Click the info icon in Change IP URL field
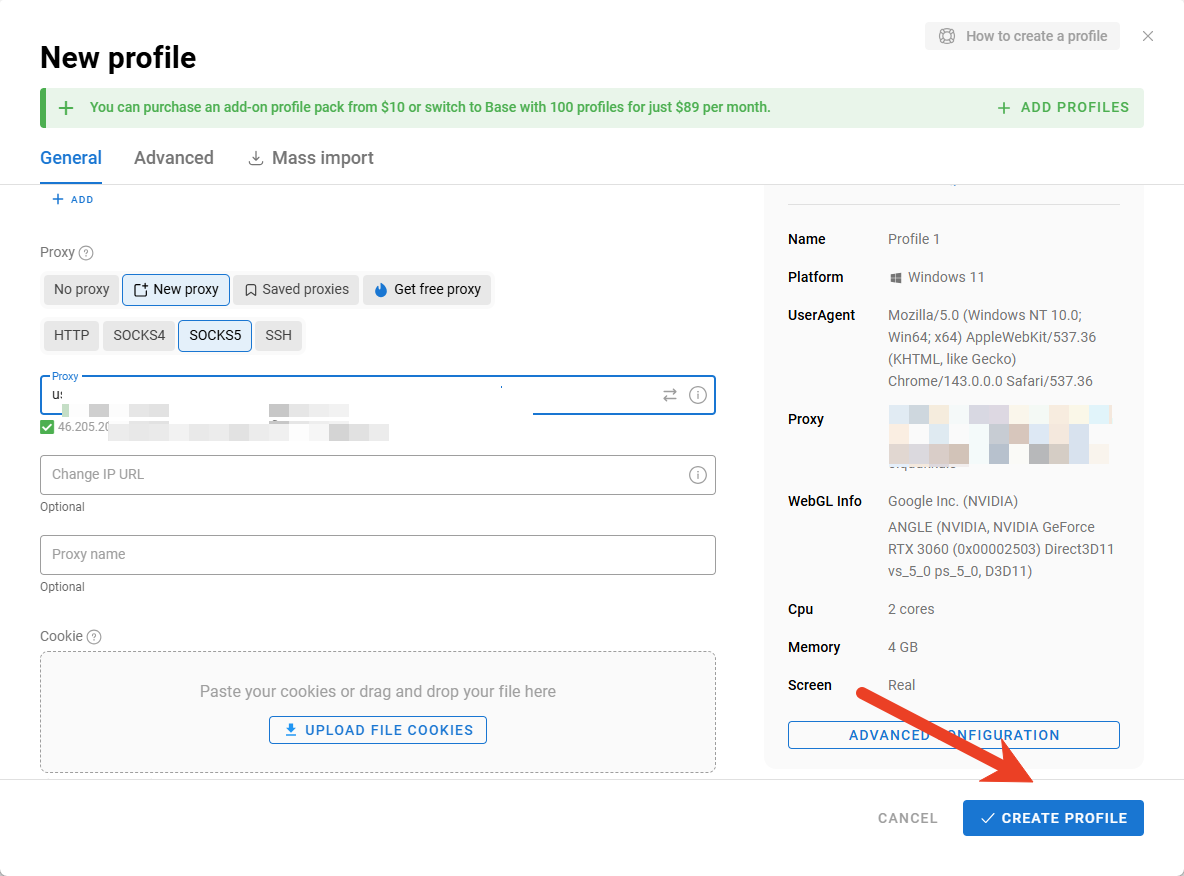Image resolution: width=1184 pixels, height=876 pixels. point(698,475)
